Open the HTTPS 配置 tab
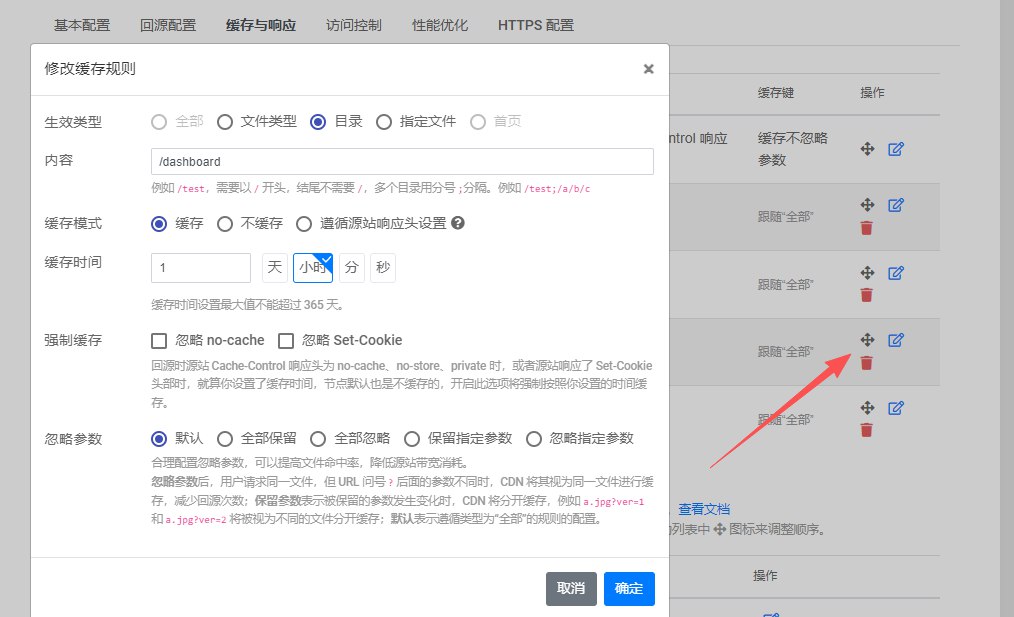Image resolution: width=1014 pixels, height=617 pixels. (535, 25)
